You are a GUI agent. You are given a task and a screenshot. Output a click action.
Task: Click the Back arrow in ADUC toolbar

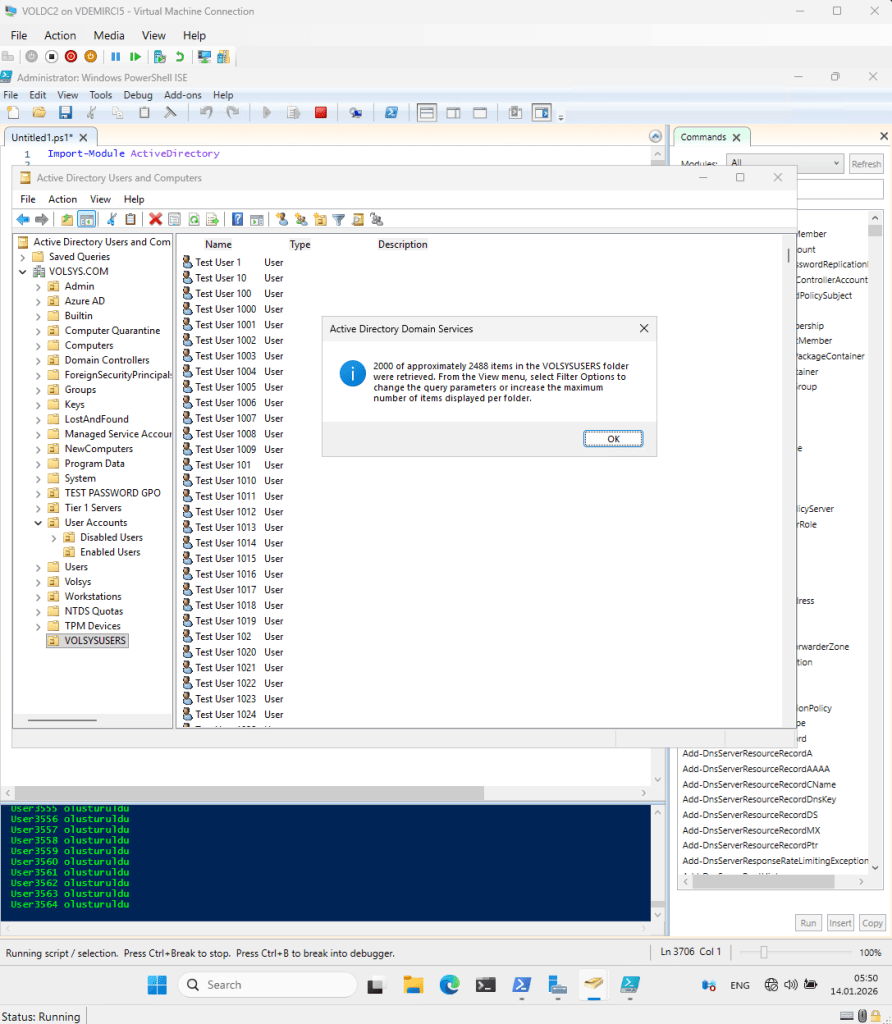pyautogui.click(x=23, y=219)
